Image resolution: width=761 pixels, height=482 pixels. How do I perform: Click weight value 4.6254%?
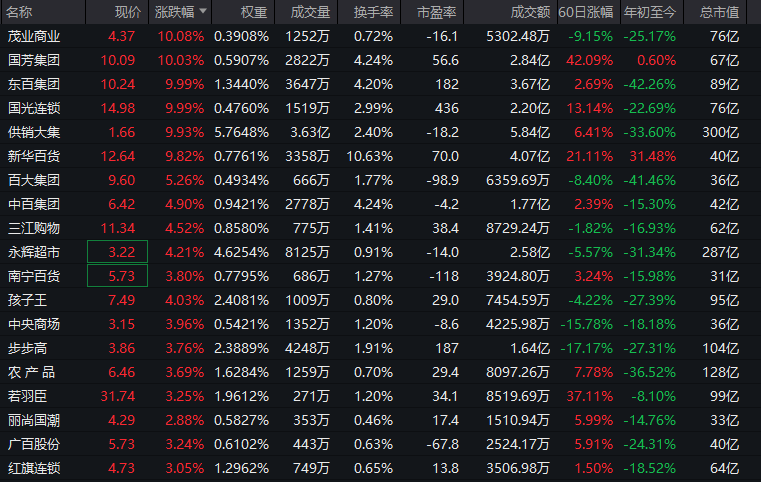pyautogui.click(x=241, y=252)
